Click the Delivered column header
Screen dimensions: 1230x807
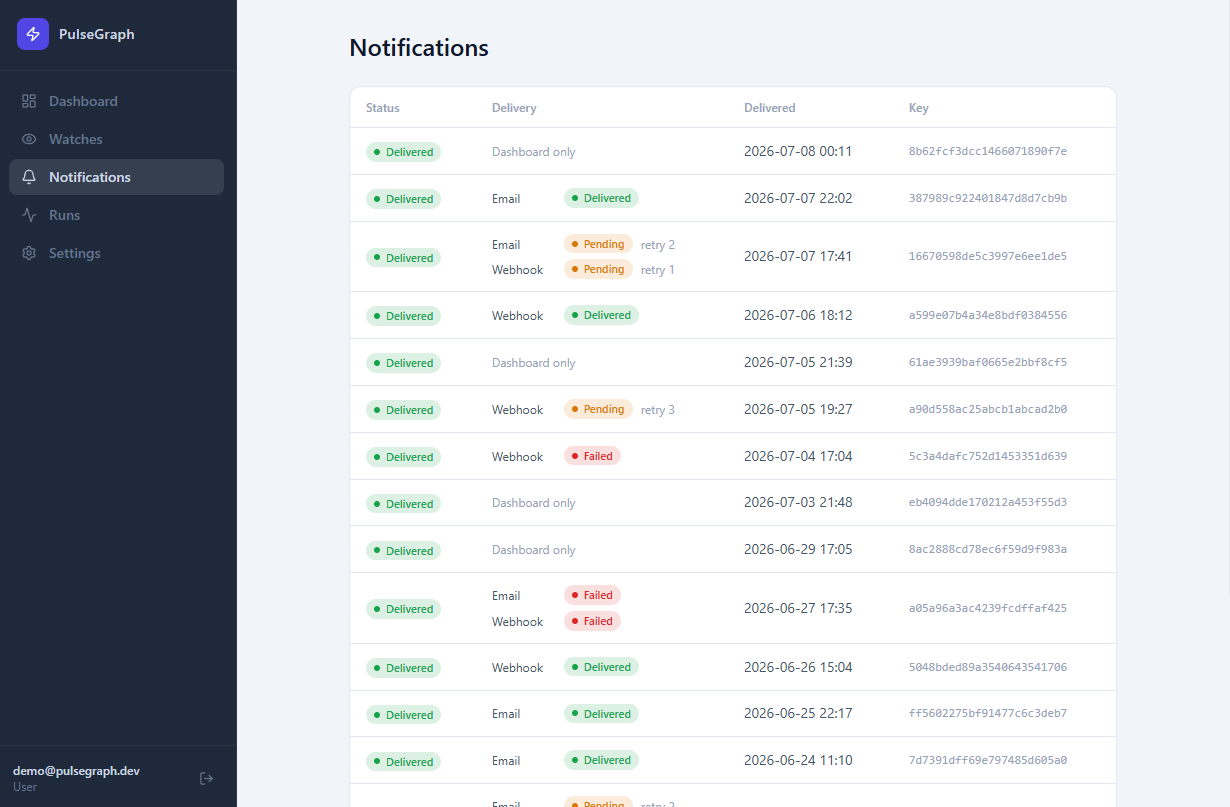(770, 108)
